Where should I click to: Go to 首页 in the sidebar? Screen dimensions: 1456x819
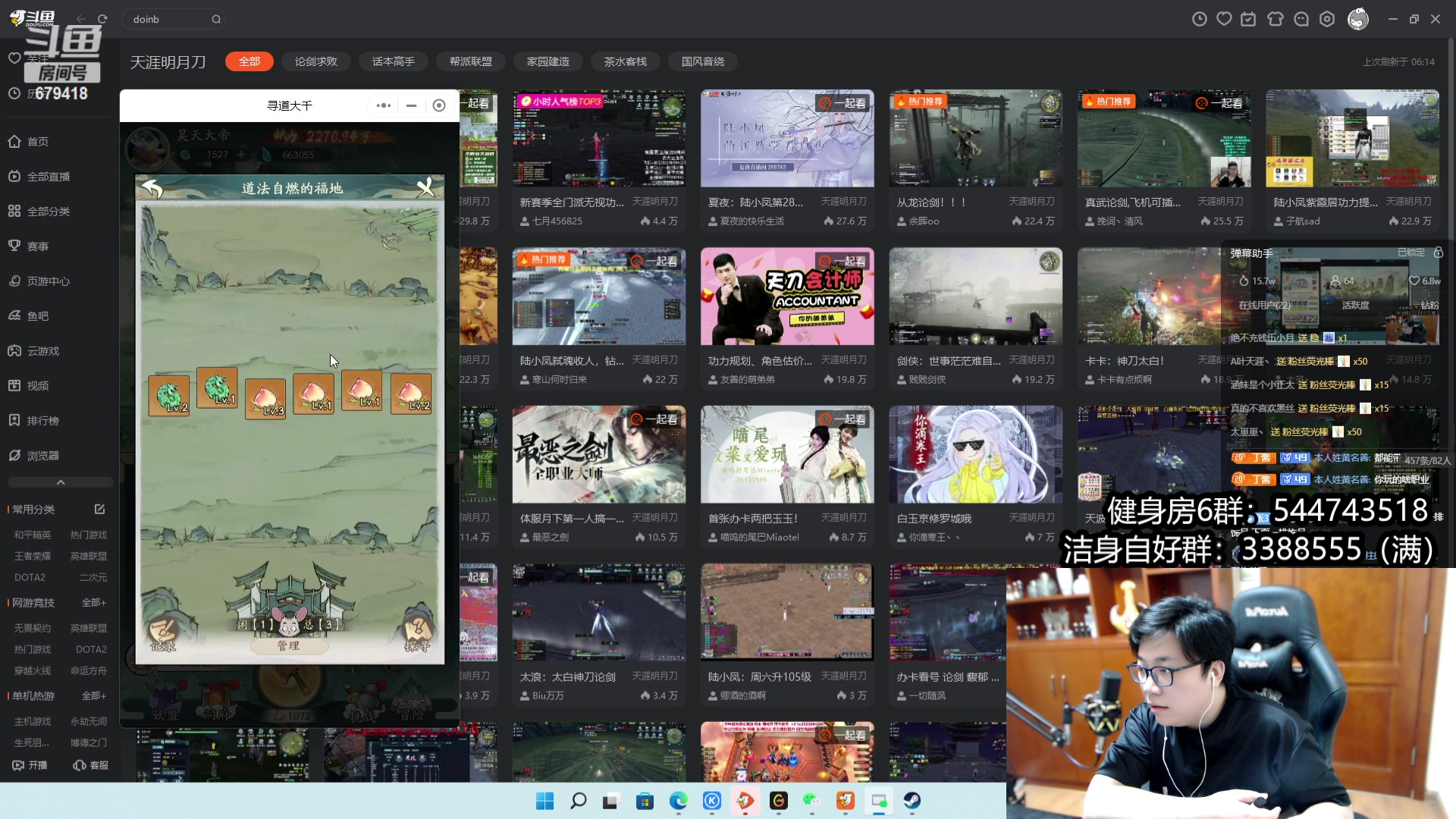(29, 142)
